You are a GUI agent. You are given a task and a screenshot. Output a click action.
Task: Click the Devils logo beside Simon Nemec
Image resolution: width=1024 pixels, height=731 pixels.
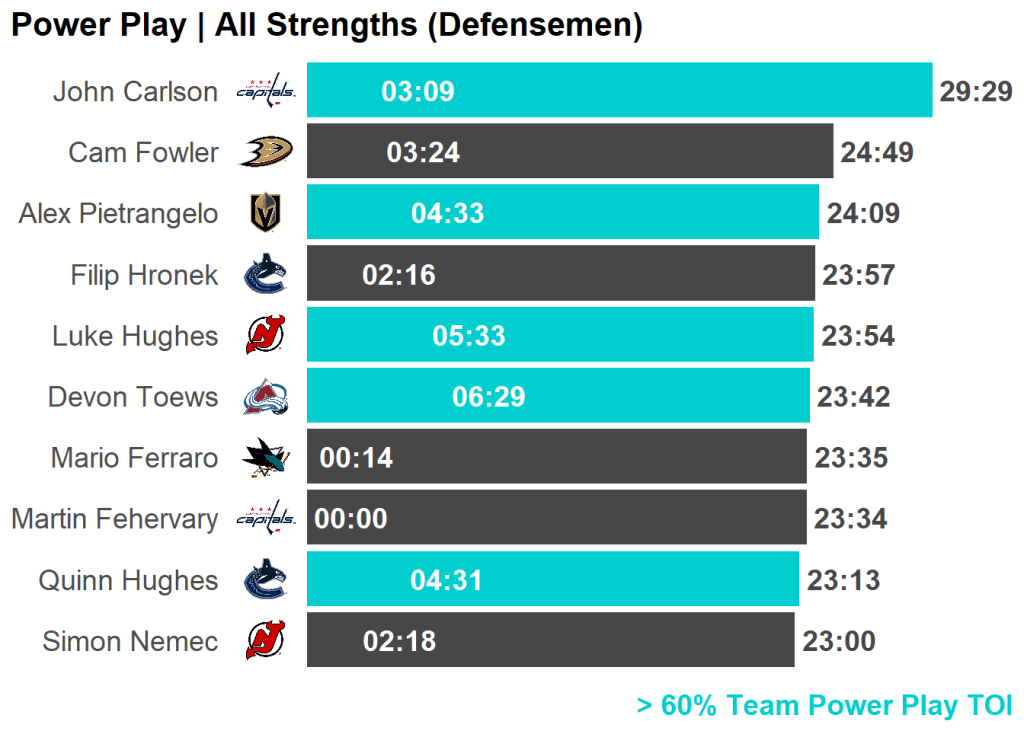point(265,641)
